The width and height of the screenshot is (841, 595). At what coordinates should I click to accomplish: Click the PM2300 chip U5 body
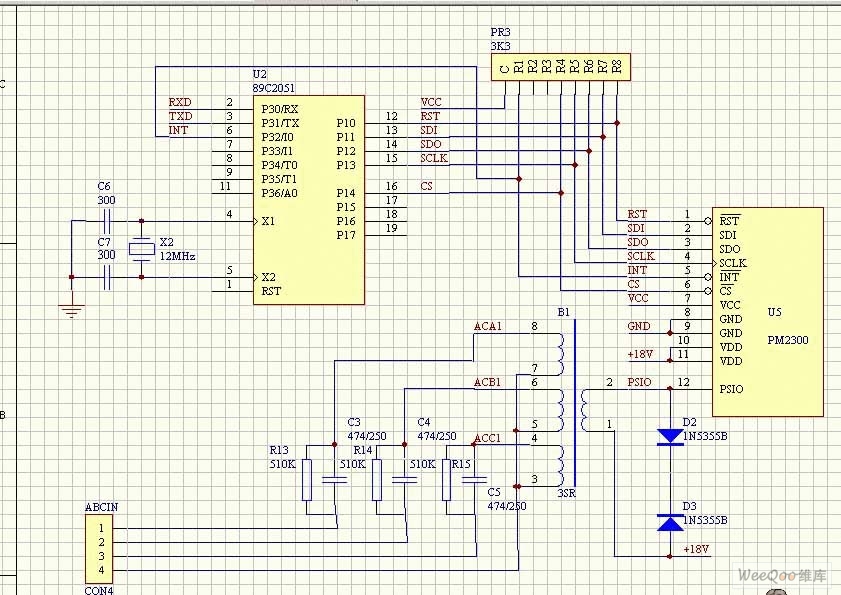tap(766, 311)
